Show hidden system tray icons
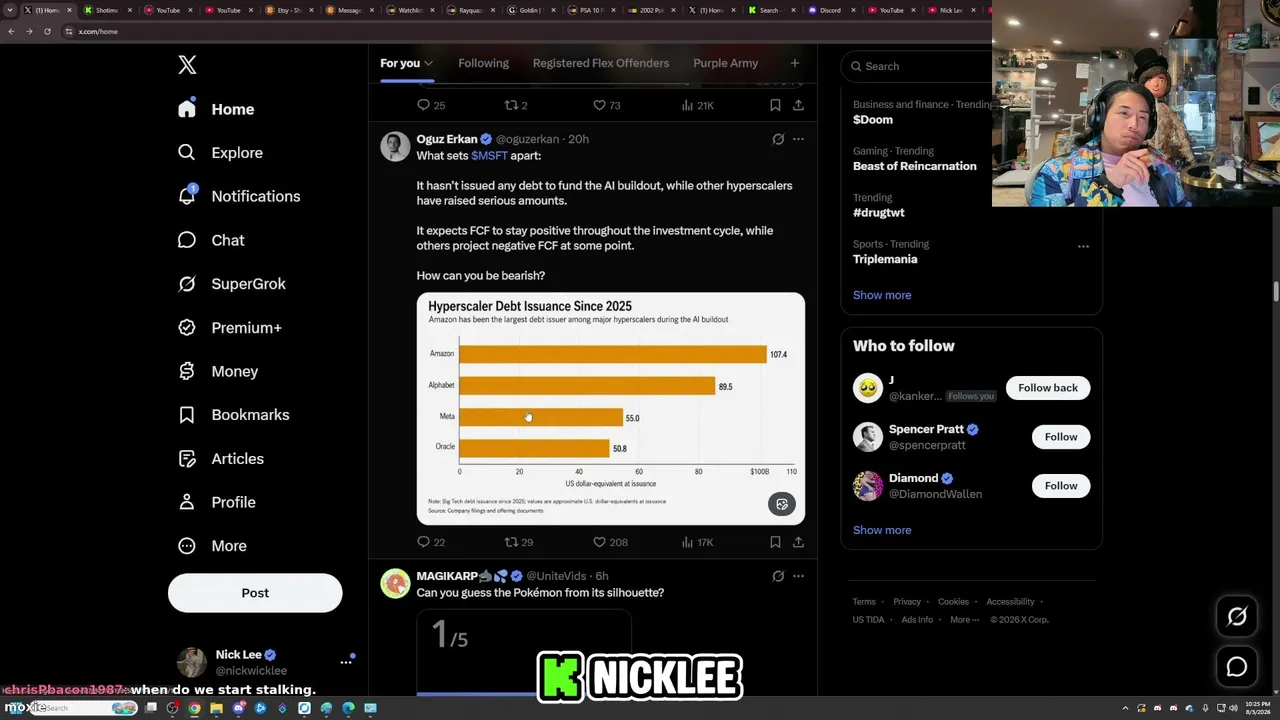This screenshot has height=720, width=1280. coord(1125,708)
